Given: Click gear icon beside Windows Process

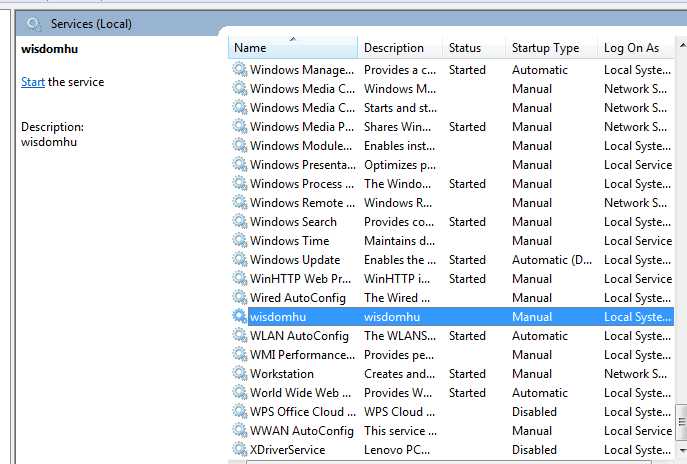Looking at the screenshot, I should 240,184.
